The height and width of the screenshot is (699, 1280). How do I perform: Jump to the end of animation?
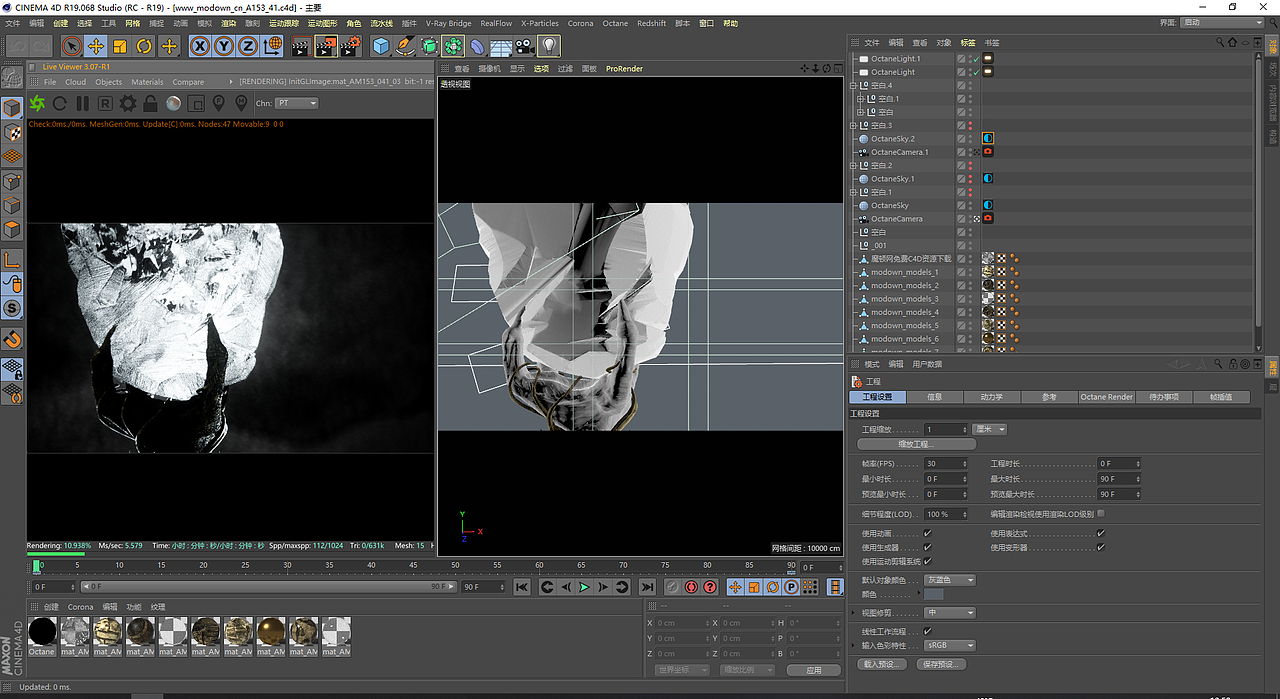point(647,587)
